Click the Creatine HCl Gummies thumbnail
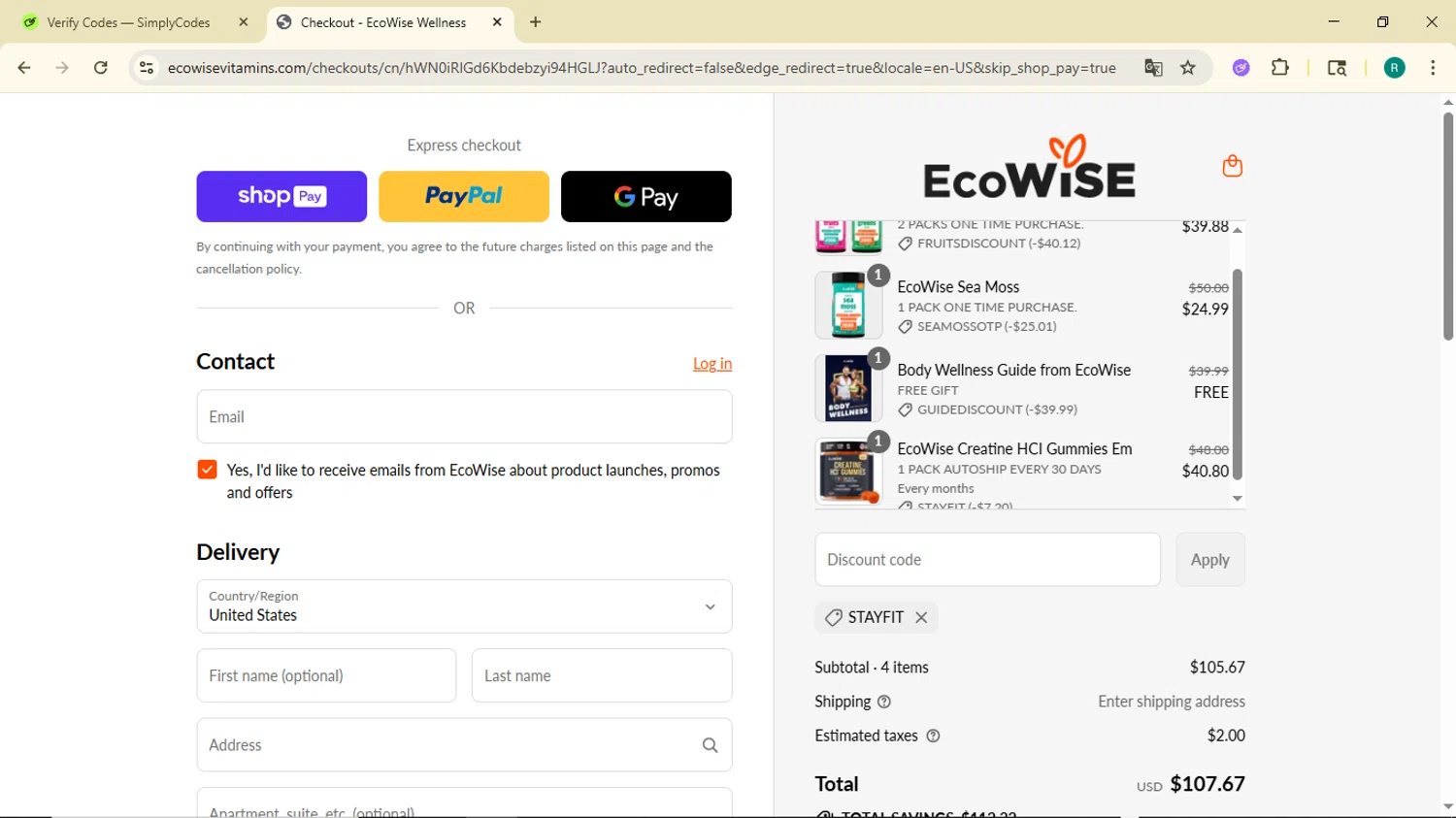1456x818 pixels. pyautogui.click(x=848, y=472)
